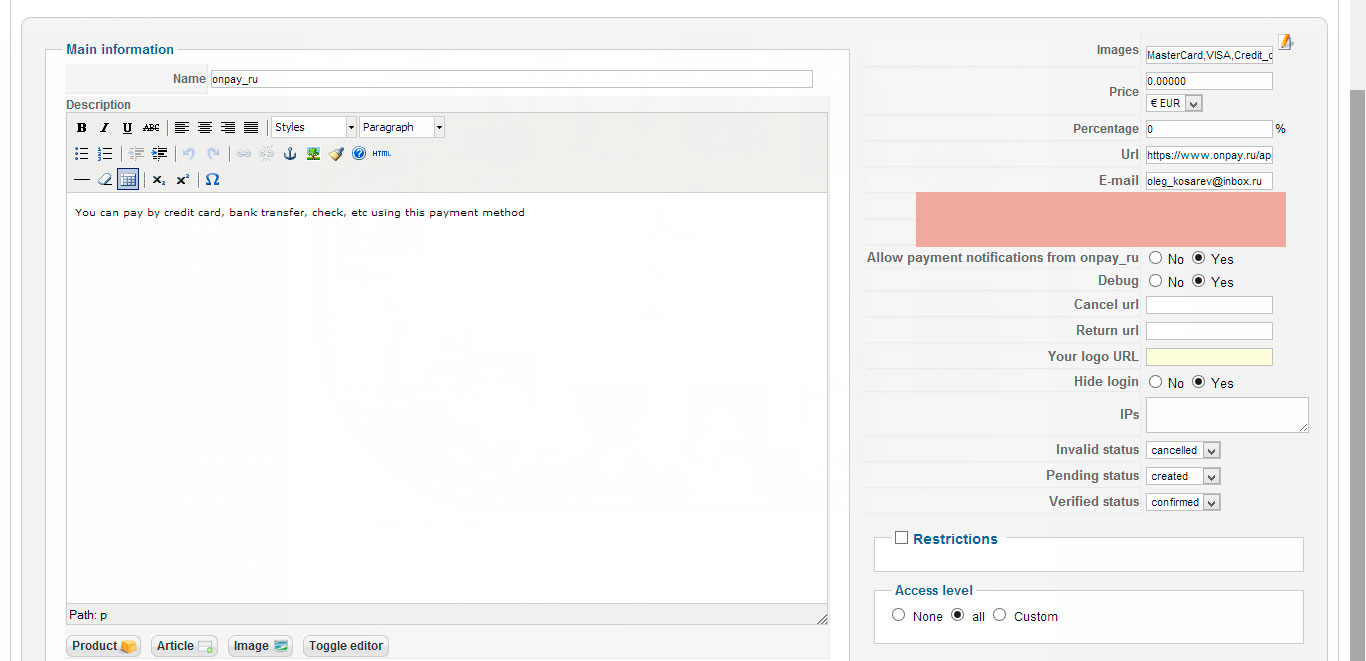Open the Styles dropdown
1366x661 pixels.
[x=314, y=127]
